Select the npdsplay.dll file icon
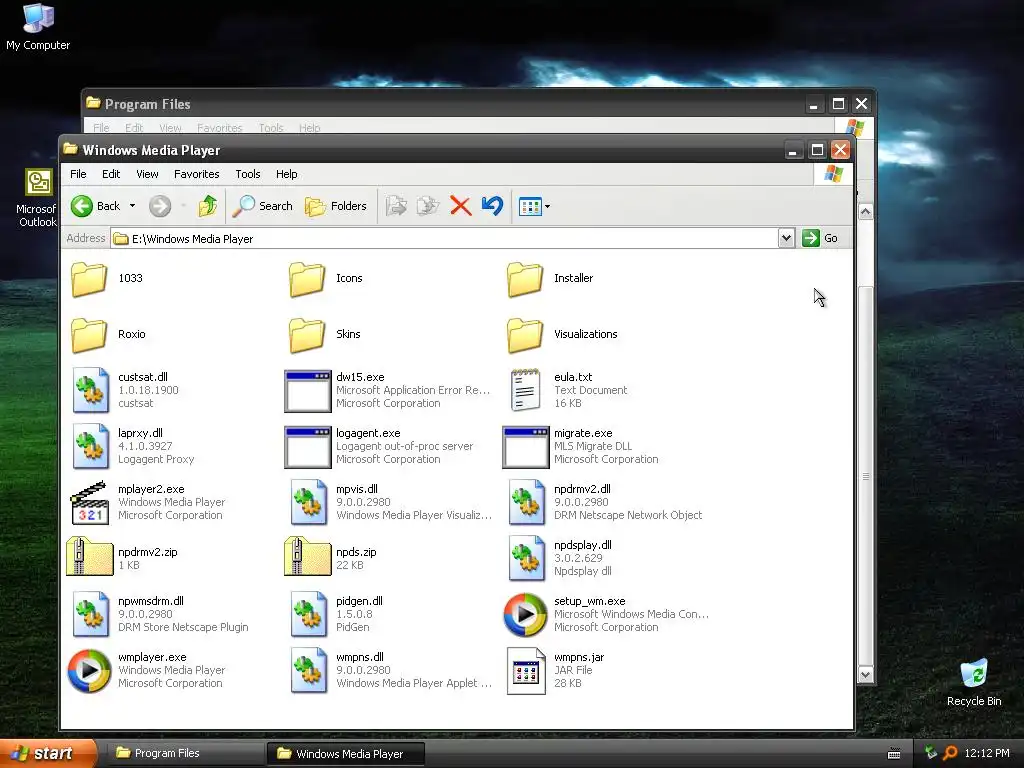The image size is (1024, 768). tap(526, 558)
